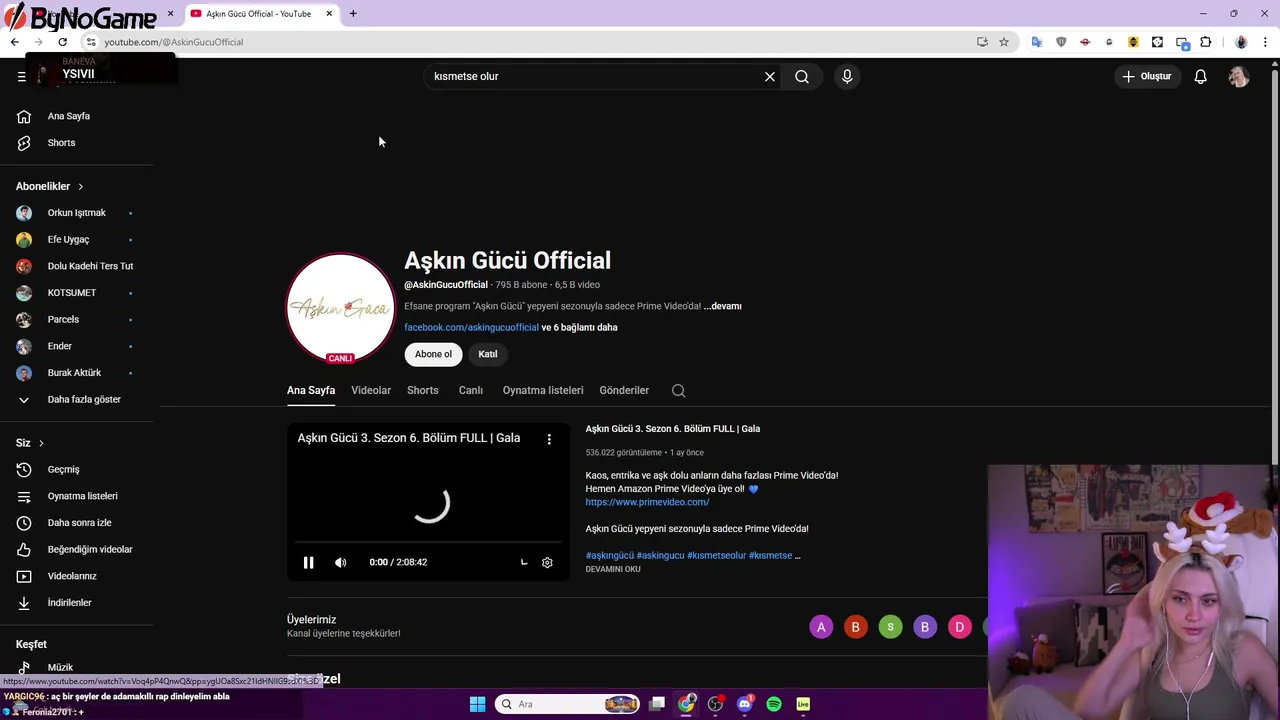Click install app icon in address bar
The image size is (1280, 720).
[x=982, y=42]
